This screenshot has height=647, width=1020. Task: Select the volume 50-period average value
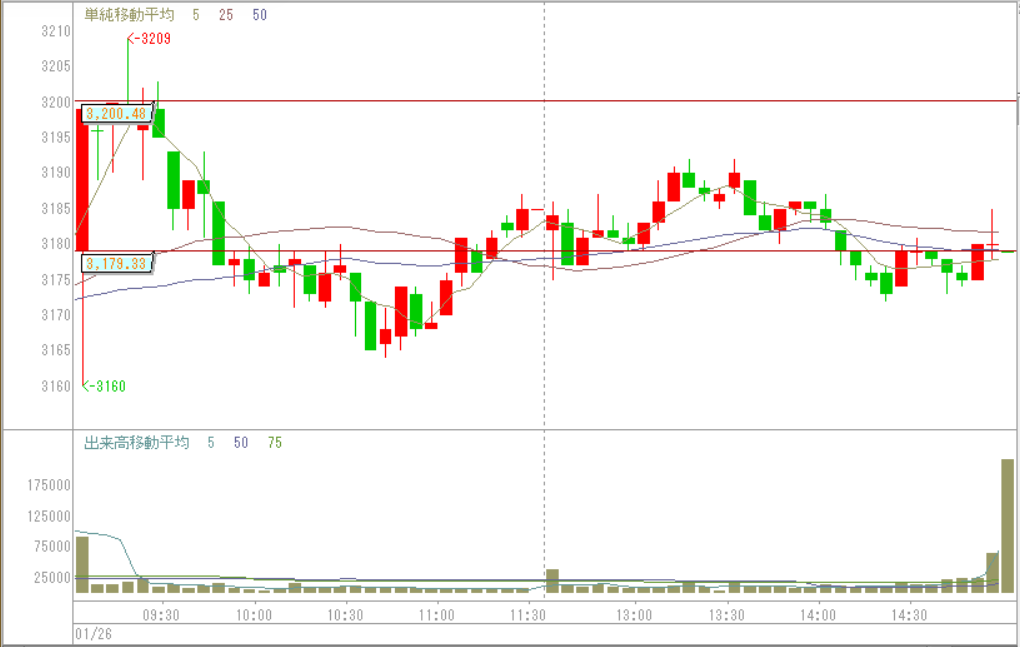(x=241, y=443)
